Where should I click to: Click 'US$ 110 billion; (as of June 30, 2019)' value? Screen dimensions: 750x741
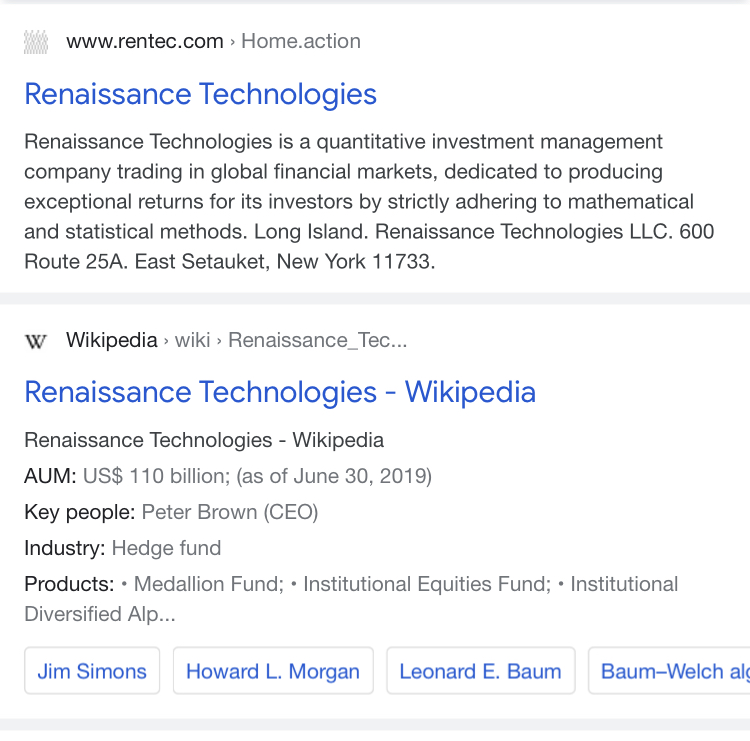[257, 476]
